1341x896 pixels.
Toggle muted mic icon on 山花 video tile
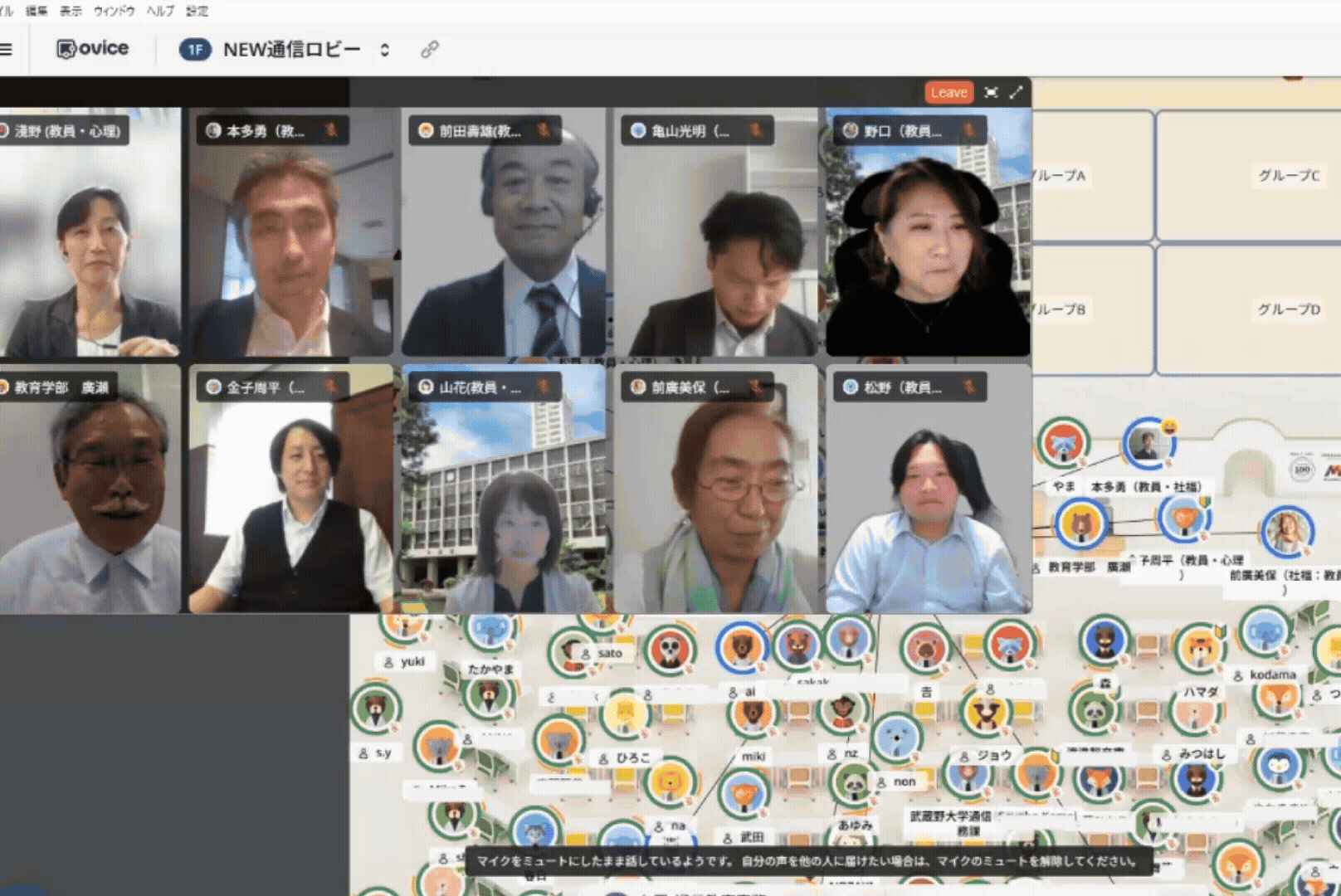pos(543,387)
